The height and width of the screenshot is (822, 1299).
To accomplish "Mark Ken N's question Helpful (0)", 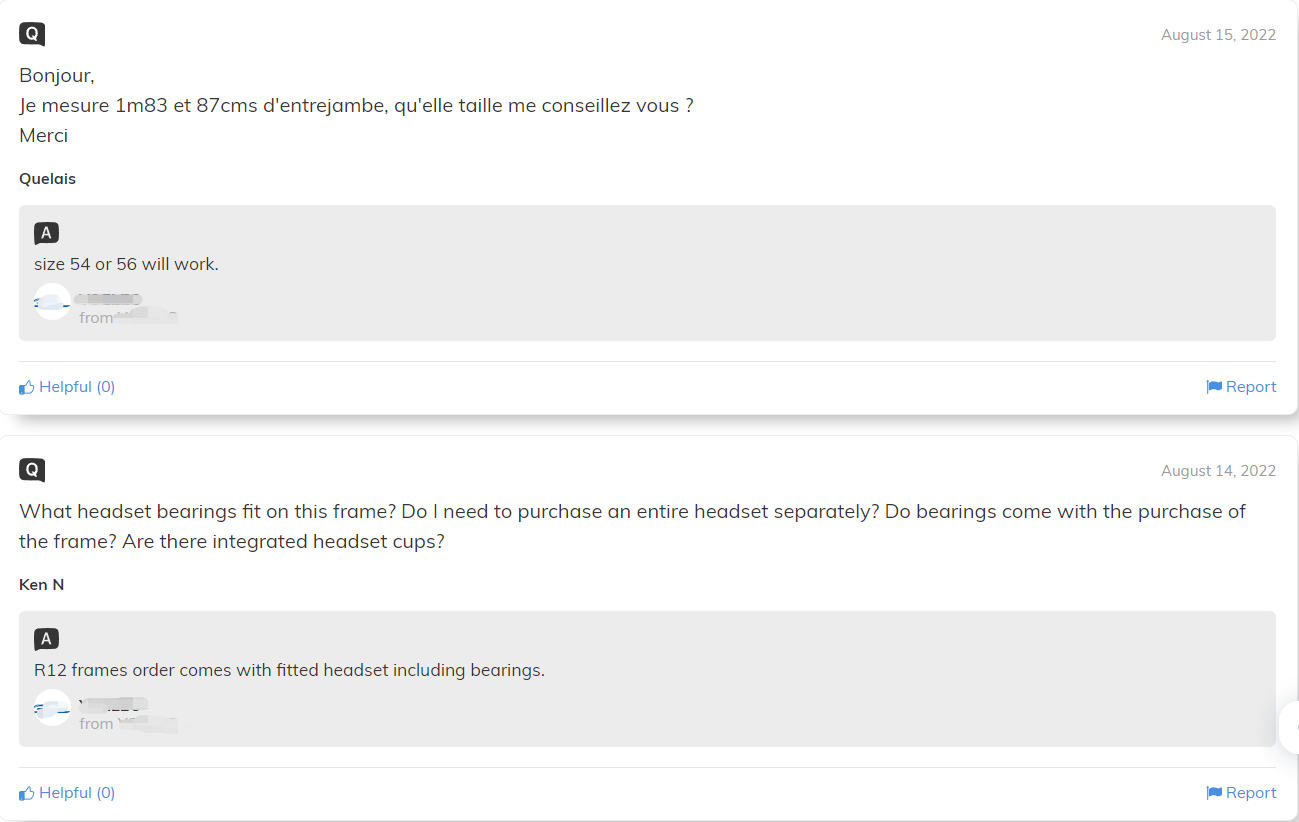I will coord(67,793).
